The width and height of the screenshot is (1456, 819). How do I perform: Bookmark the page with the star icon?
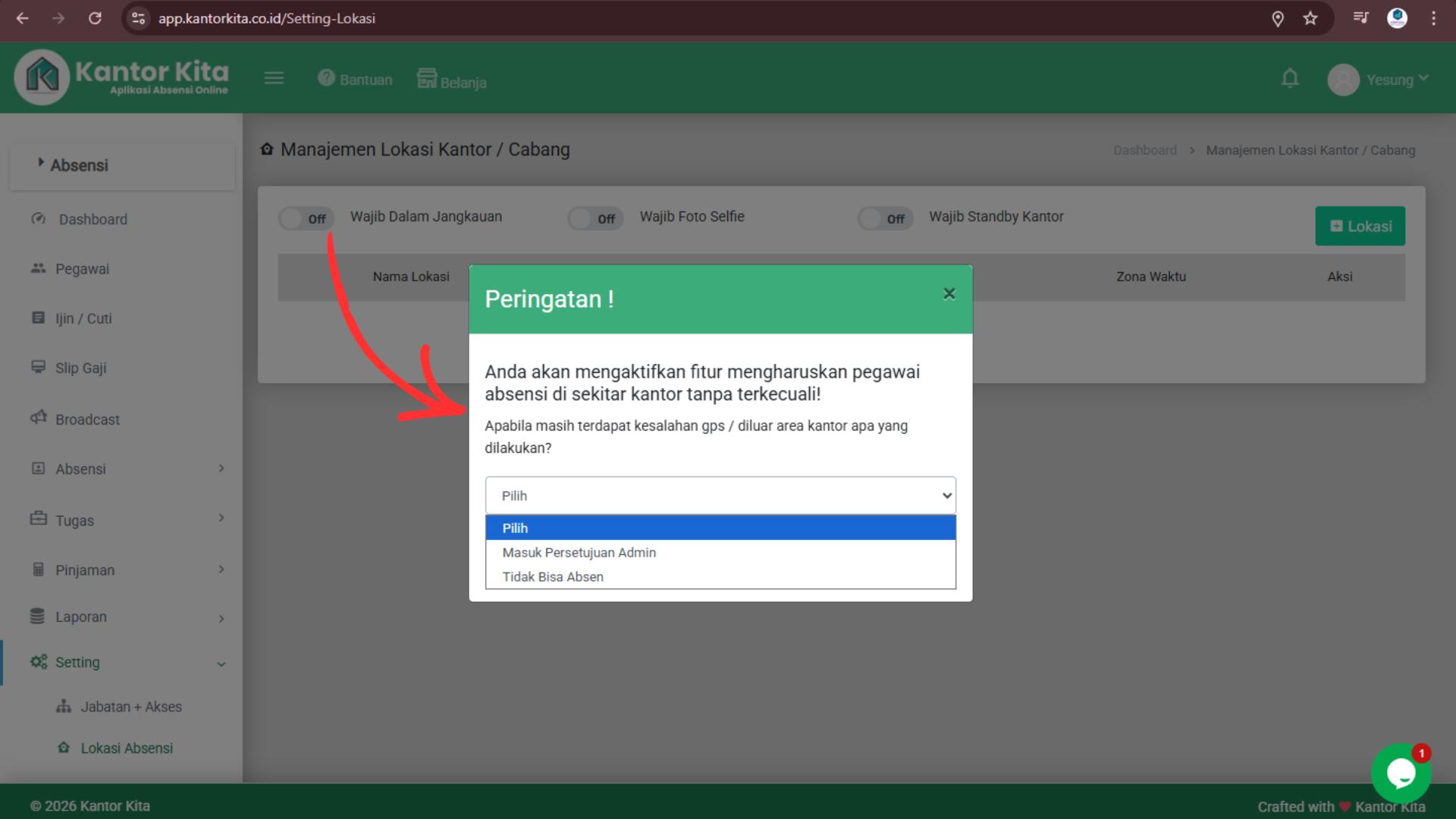tap(1310, 18)
